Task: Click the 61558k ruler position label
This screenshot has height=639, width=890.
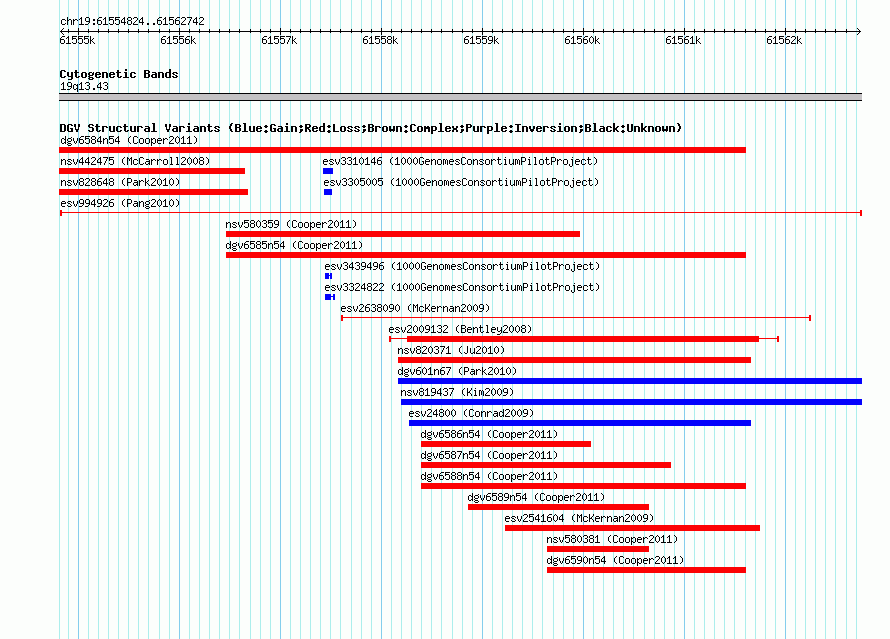Action: [x=380, y=40]
